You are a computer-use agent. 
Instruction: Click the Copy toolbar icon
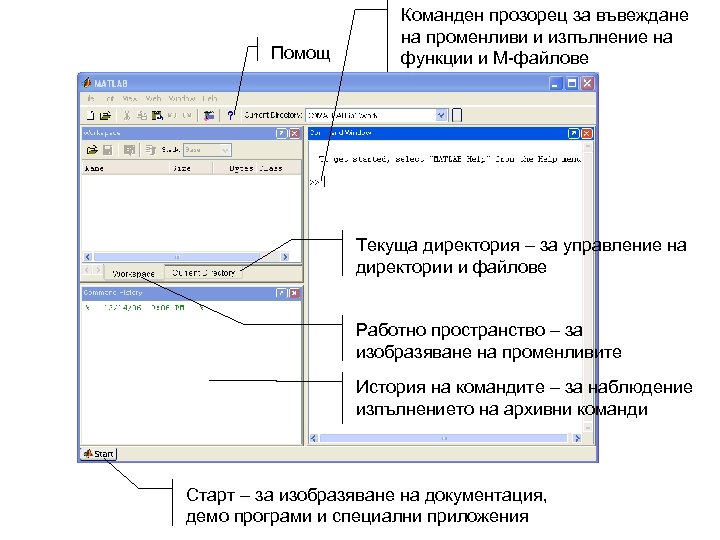[x=142, y=115]
